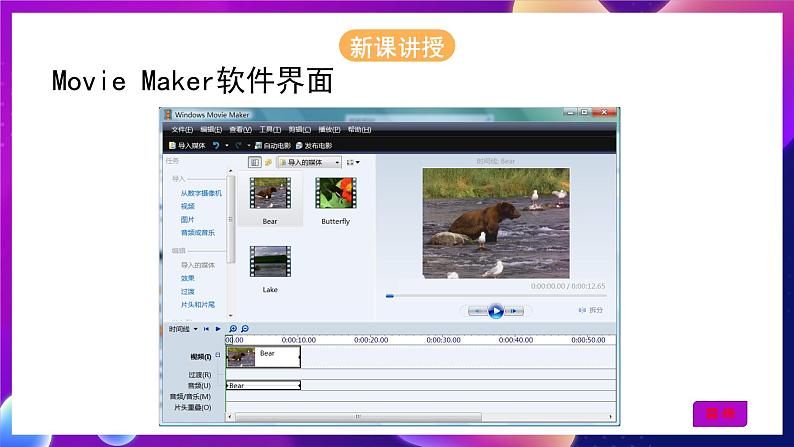Viewport: 794px width, 447px height.
Task: Click the purple slide button at bottom right
Action: (x=720, y=414)
